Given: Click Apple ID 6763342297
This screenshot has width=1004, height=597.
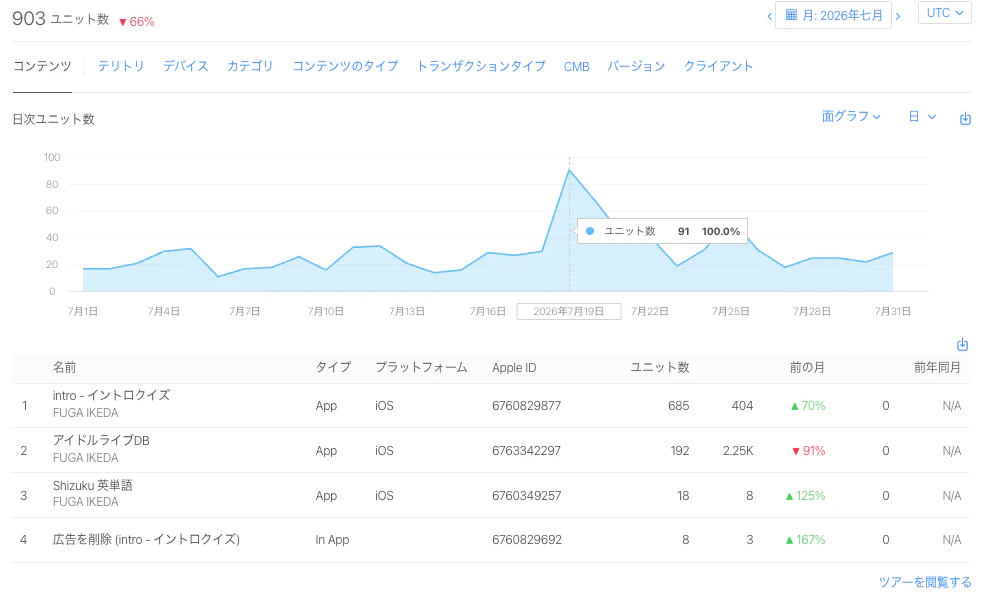Looking at the screenshot, I should (x=526, y=451).
